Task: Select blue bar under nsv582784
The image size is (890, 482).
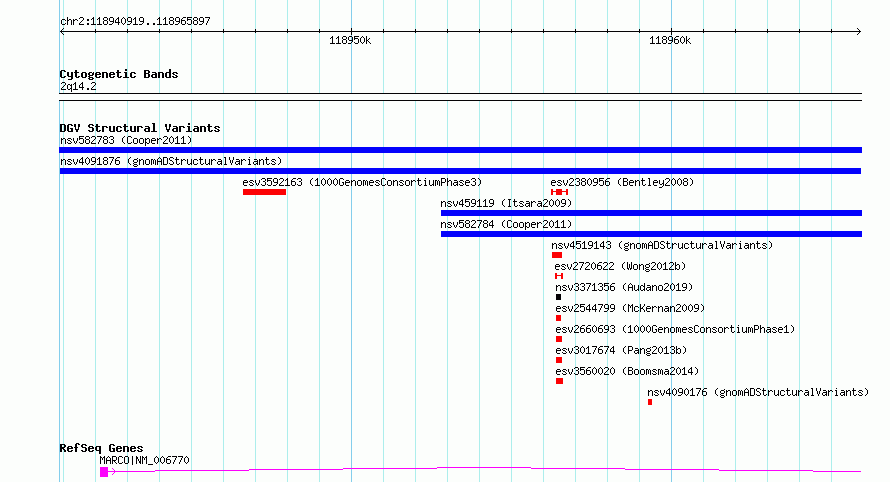Action: click(x=651, y=234)
